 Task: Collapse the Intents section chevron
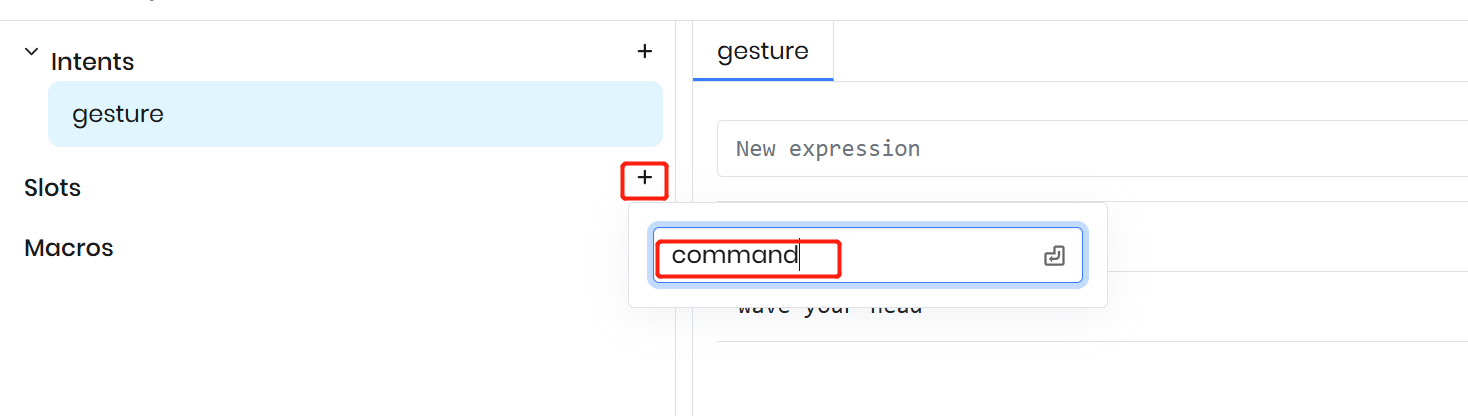(x=31, y=51)
